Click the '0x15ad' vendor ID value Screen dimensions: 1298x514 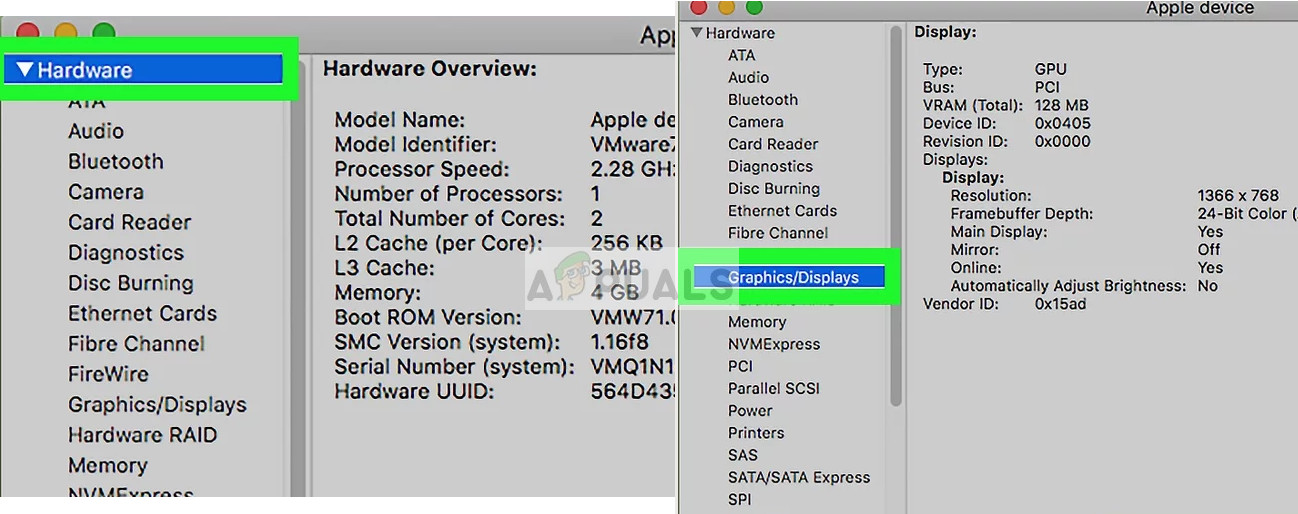[1062, 303]
